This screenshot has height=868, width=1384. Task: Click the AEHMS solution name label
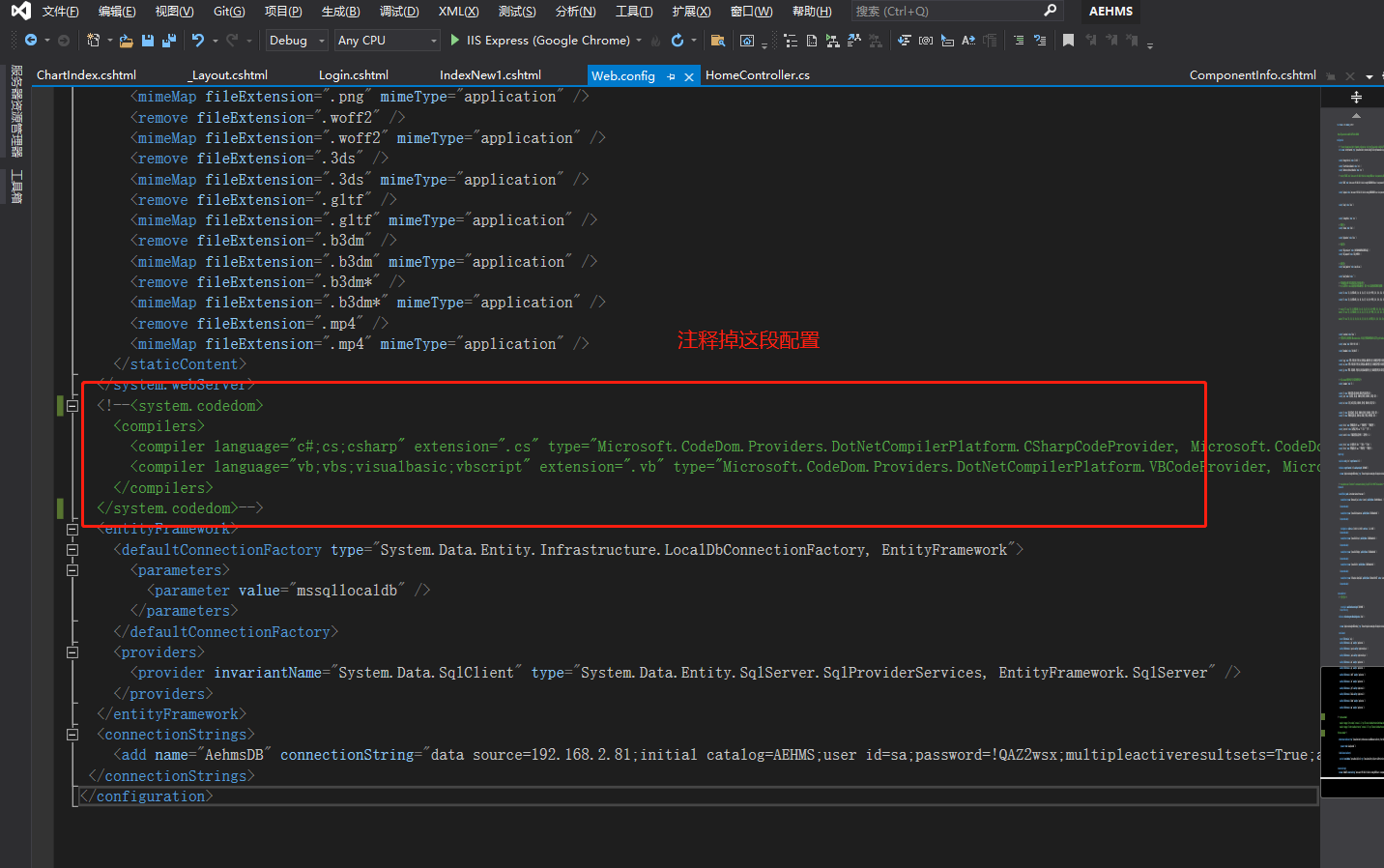1110,12
